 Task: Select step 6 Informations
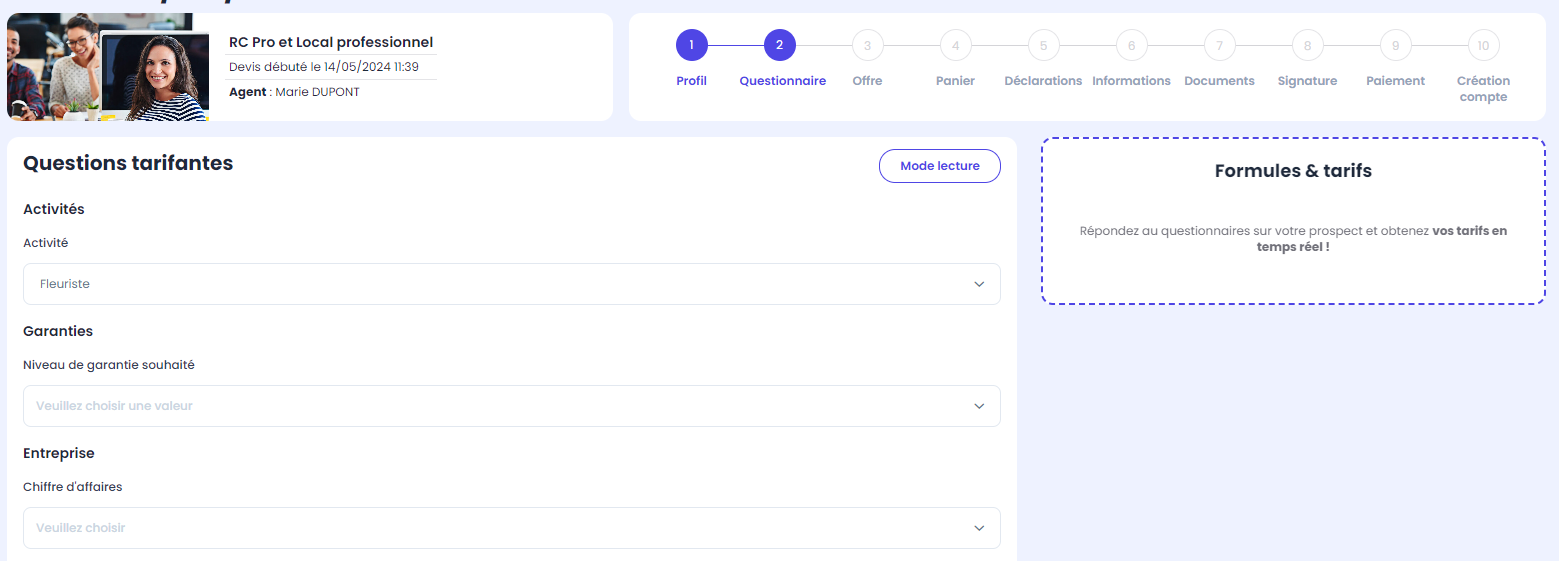pos(1131,45)
